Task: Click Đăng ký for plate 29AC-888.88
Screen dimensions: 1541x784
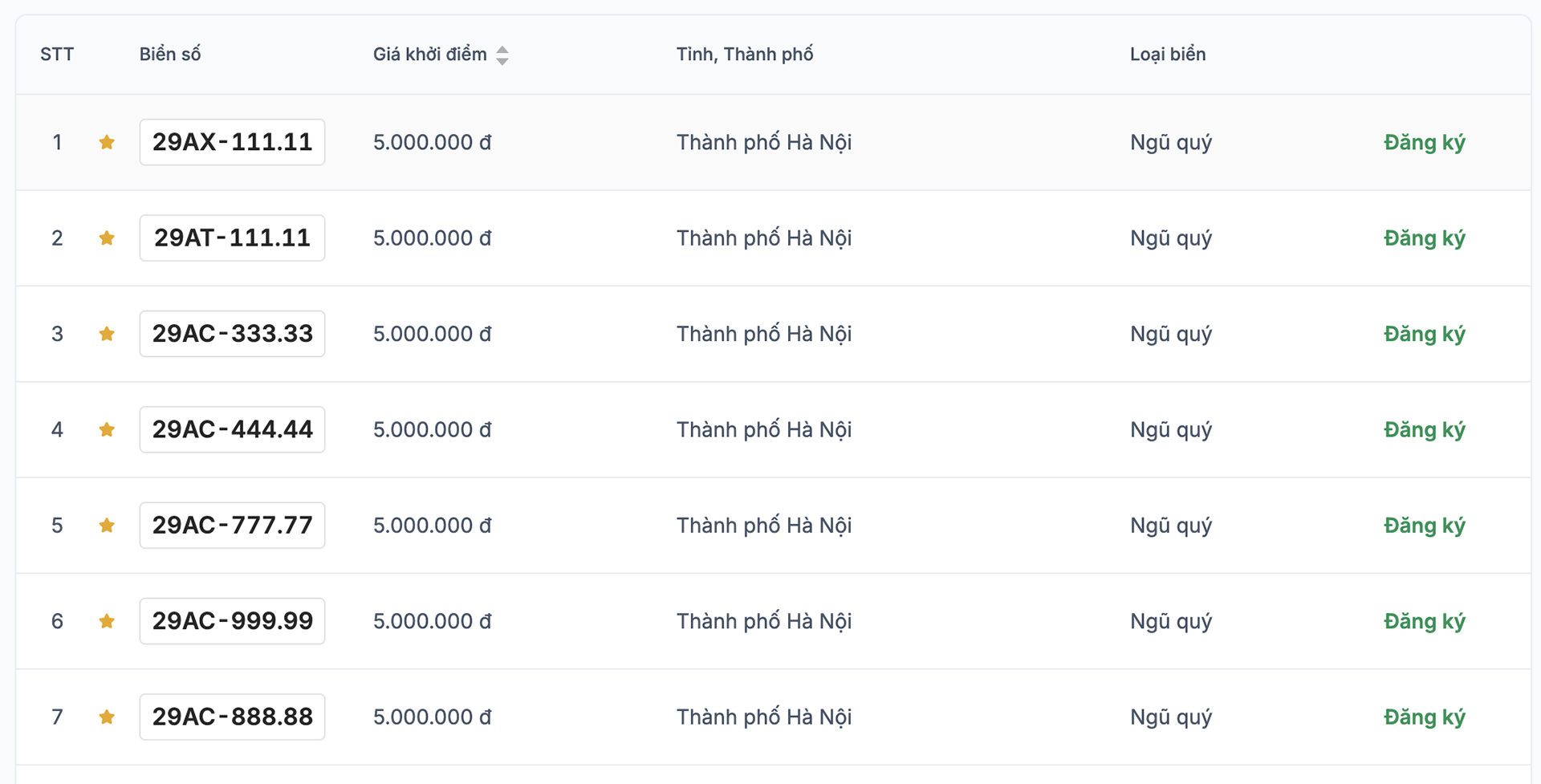Action: pyautogui.click(x=1424, y=717)
